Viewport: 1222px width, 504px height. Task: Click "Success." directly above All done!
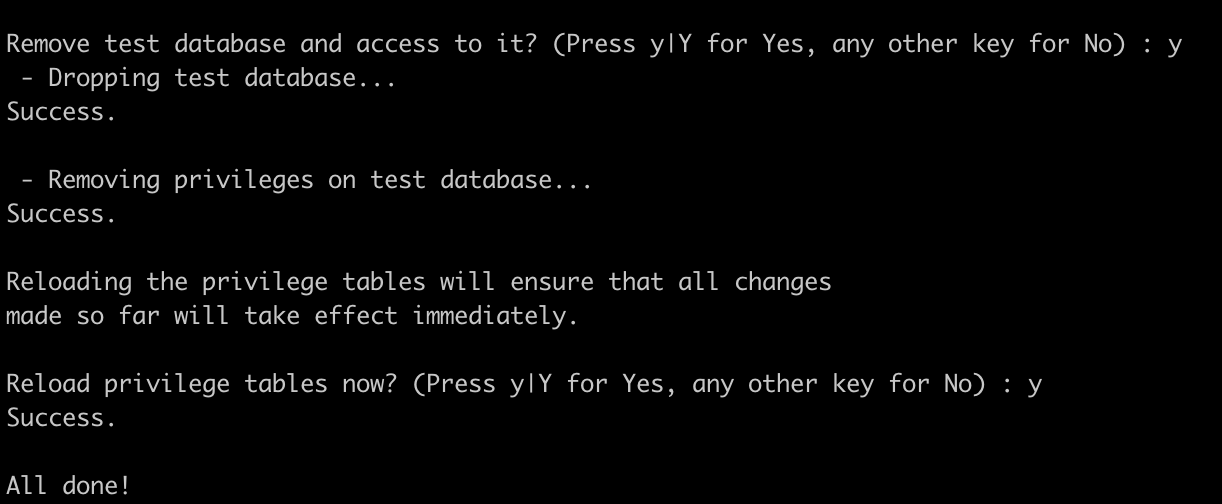62,418
